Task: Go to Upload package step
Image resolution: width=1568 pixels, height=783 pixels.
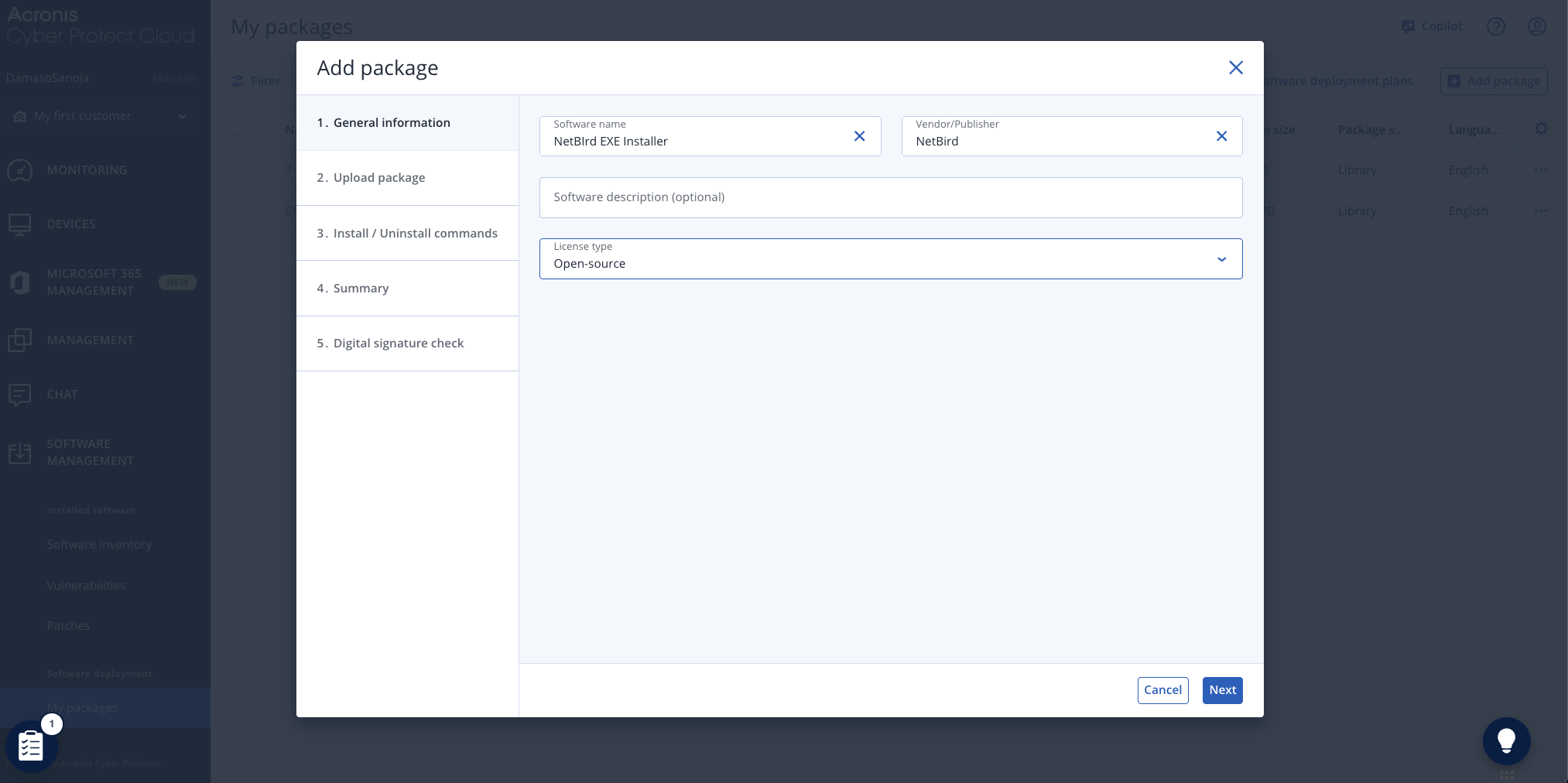Action: [x=379, y=178]
